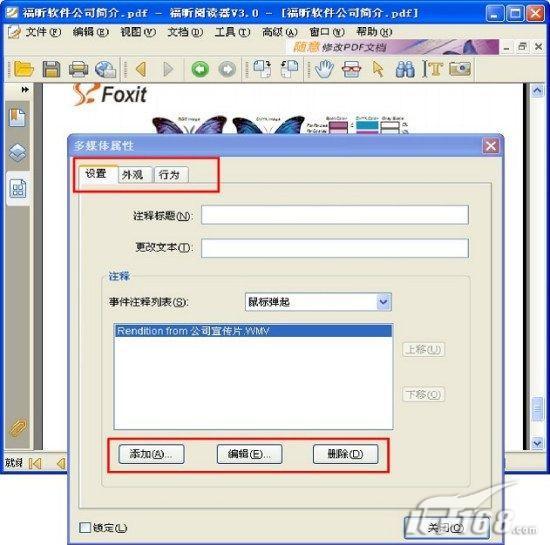Select the snapshot camera tool
Screen dimensions: 550x545
pos(460,69)
